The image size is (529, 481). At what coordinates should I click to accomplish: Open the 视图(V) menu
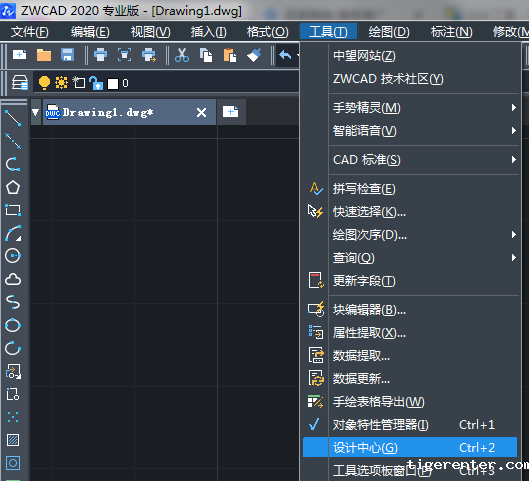coord(150,32)
